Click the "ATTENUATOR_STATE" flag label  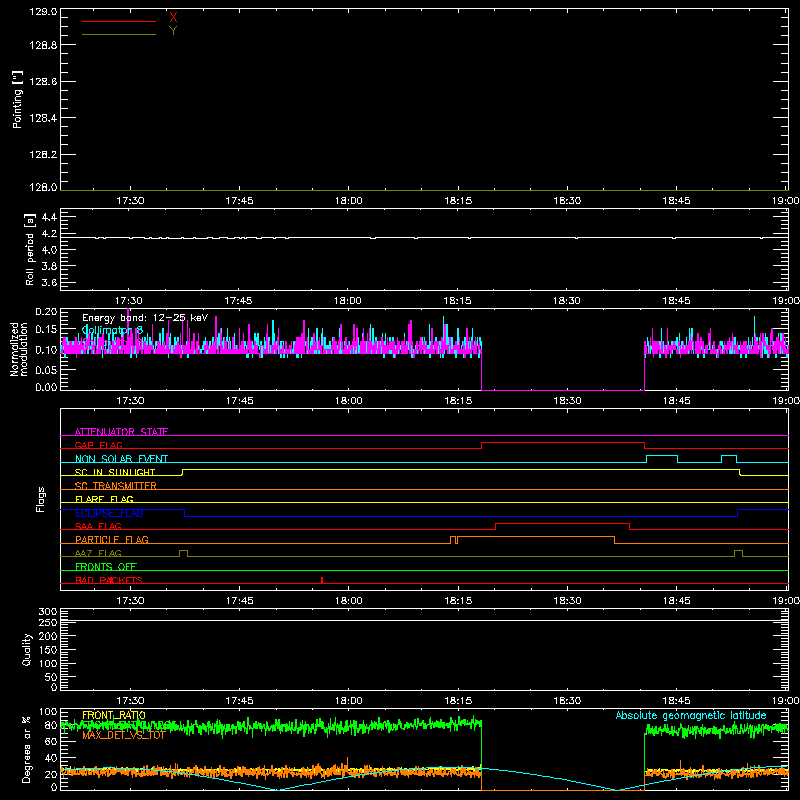[x=121, y=432]
